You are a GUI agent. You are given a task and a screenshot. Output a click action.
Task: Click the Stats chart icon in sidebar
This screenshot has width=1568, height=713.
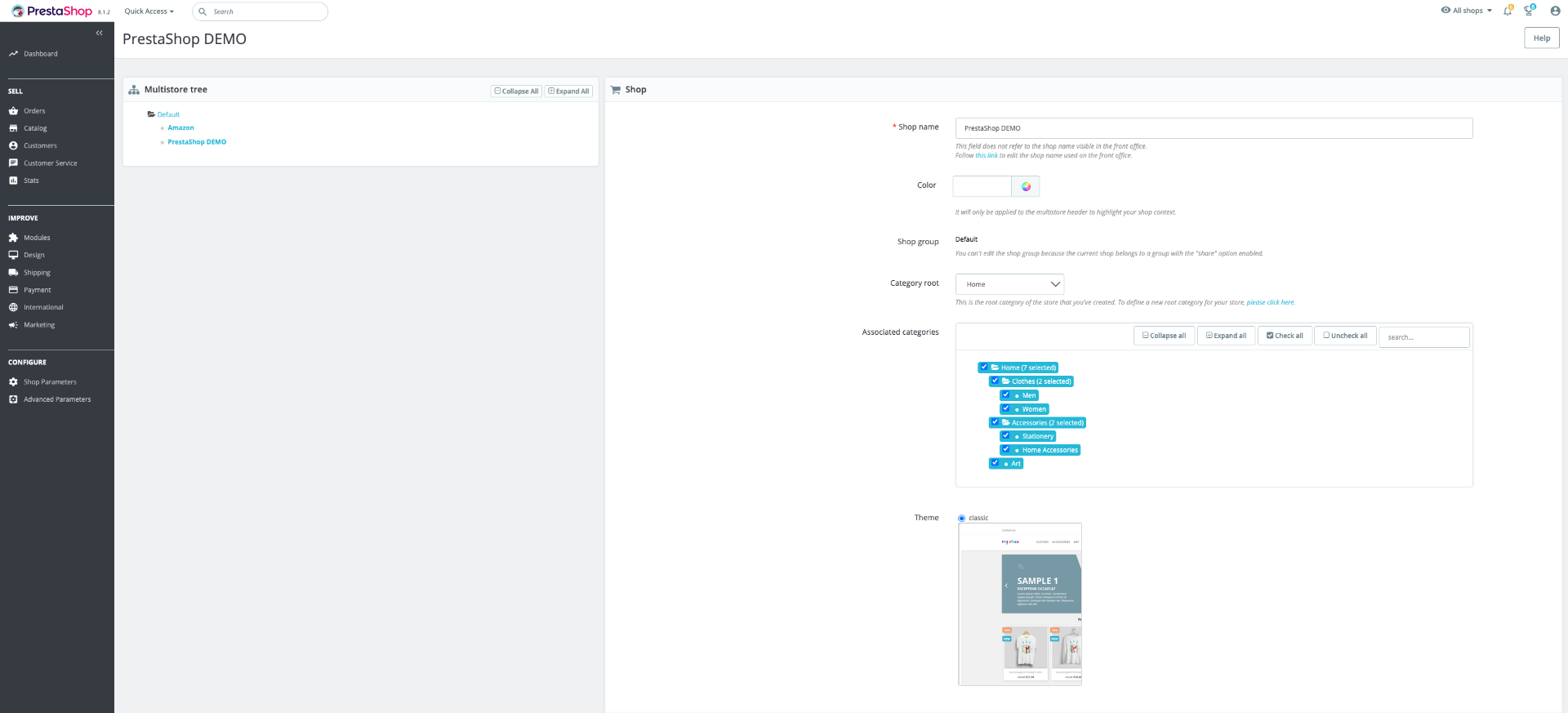point(13,180)
